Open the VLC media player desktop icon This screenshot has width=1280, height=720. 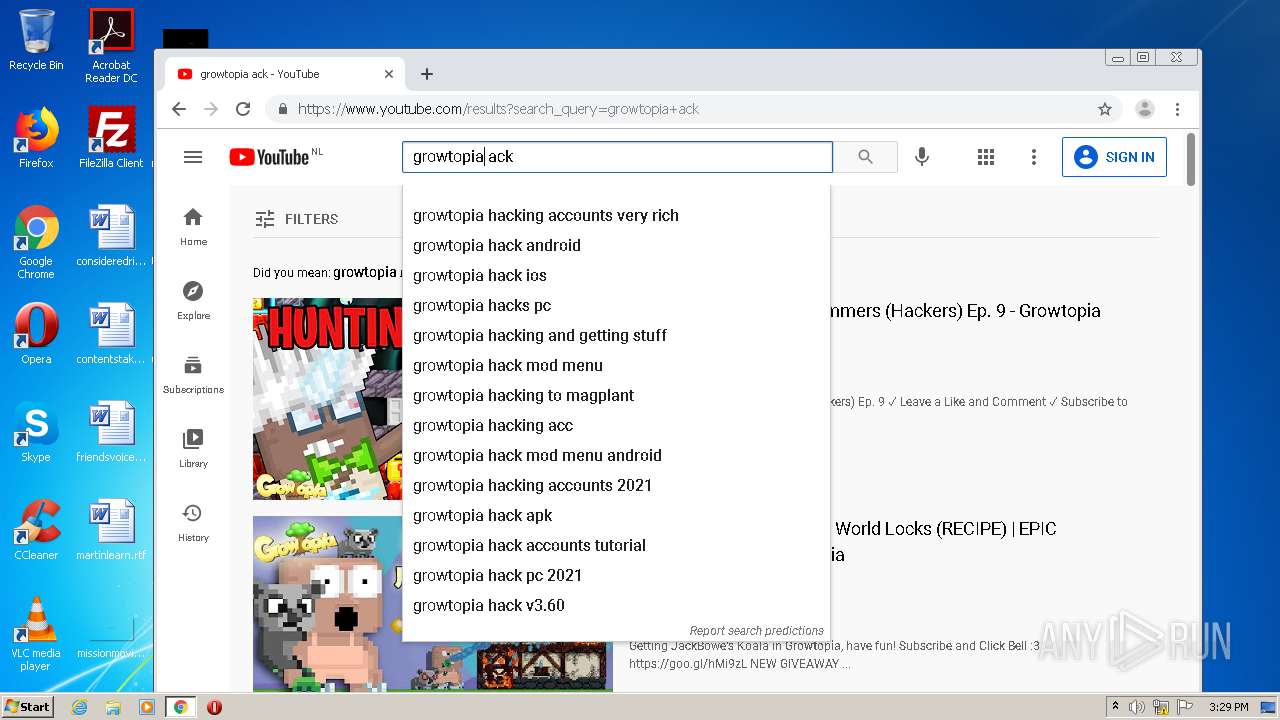point(36,634)
